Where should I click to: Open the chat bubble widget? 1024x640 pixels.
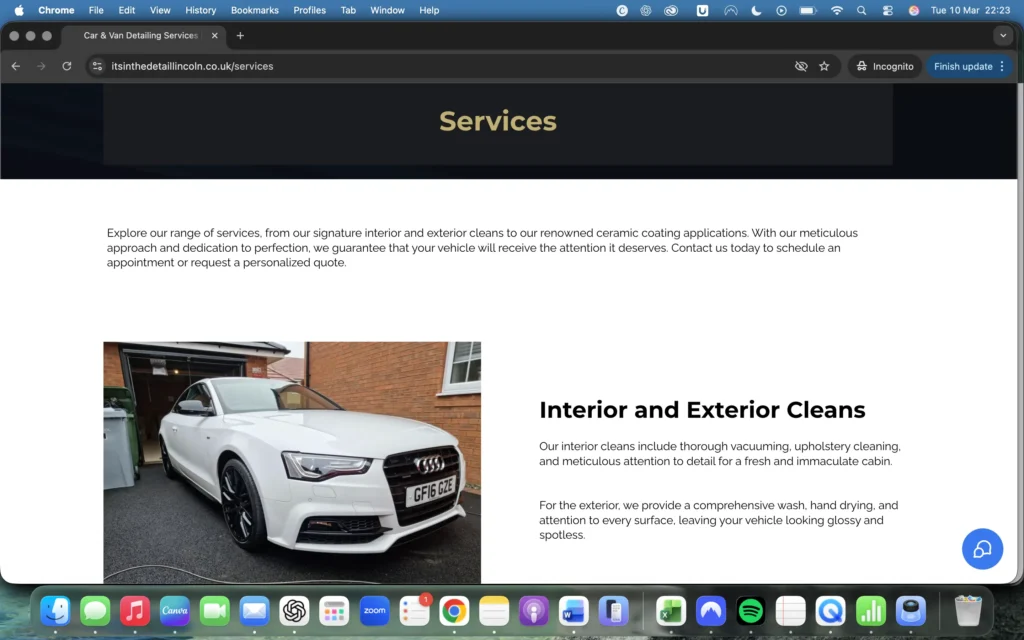click(982, 549)
